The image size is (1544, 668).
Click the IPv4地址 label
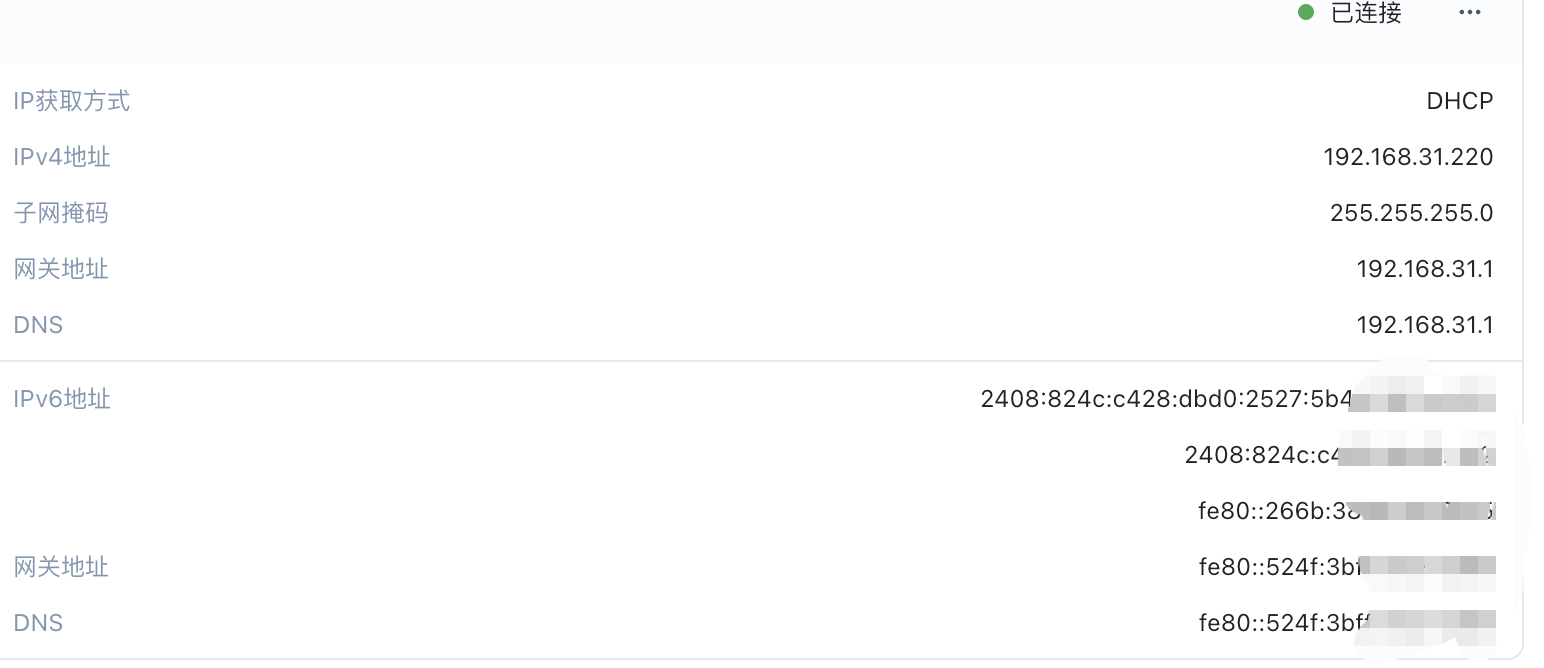tap(62, 157)
